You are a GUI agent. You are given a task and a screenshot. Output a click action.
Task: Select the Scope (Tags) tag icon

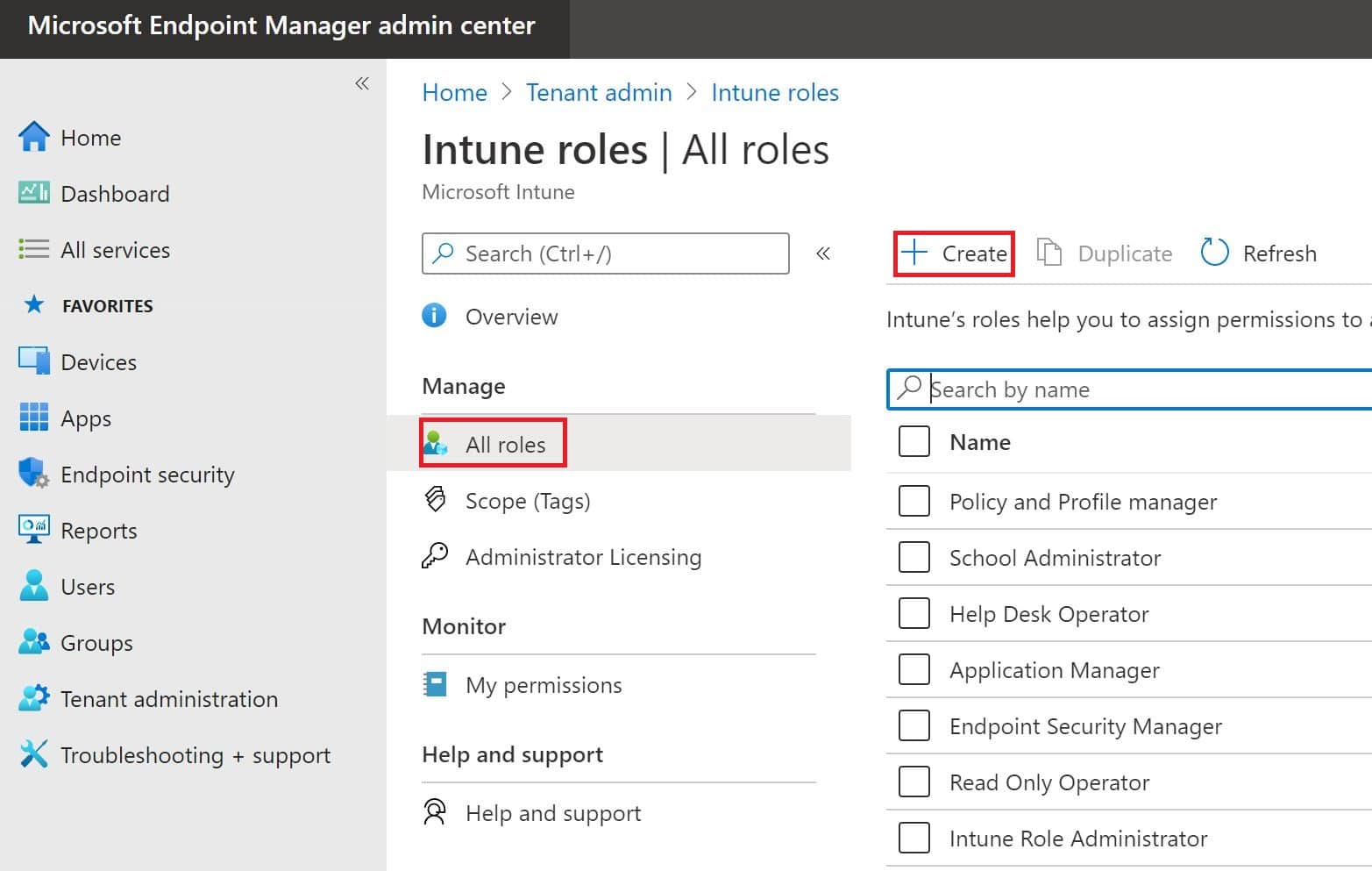[436, 500]
